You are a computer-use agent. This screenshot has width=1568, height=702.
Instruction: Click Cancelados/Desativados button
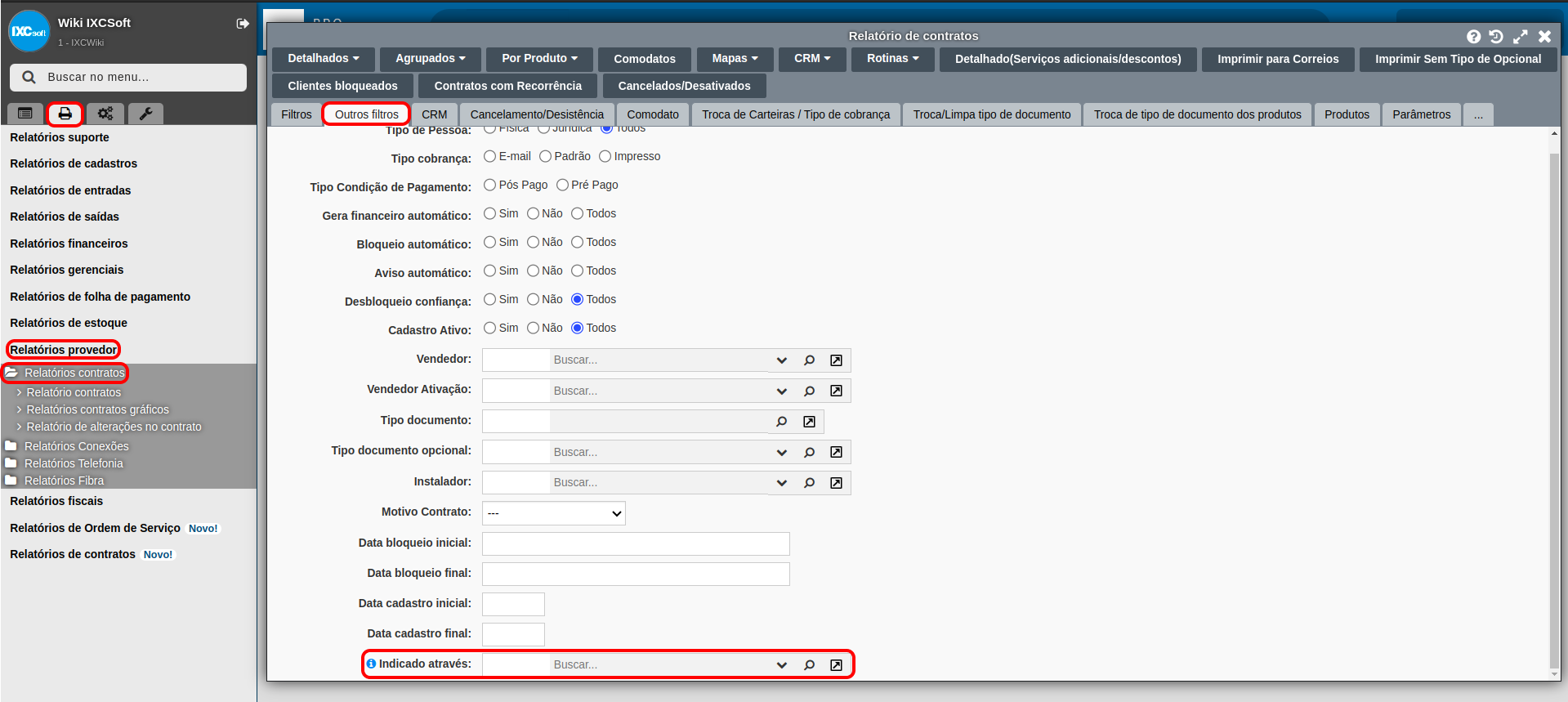pyautogui.click(x=684, y=86)
